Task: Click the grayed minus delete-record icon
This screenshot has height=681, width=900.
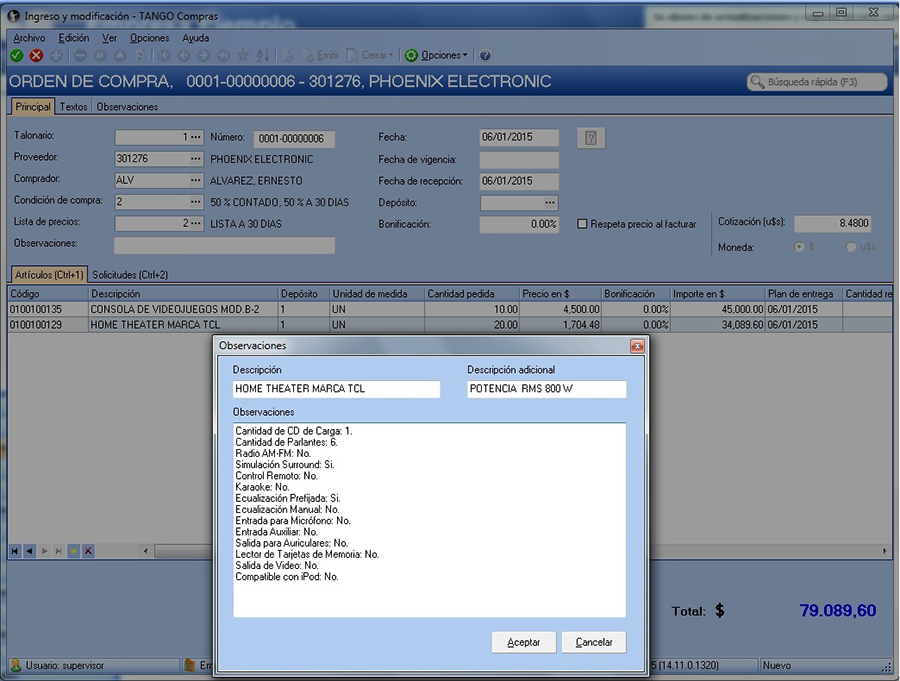Action: click(x=80, y=56)
